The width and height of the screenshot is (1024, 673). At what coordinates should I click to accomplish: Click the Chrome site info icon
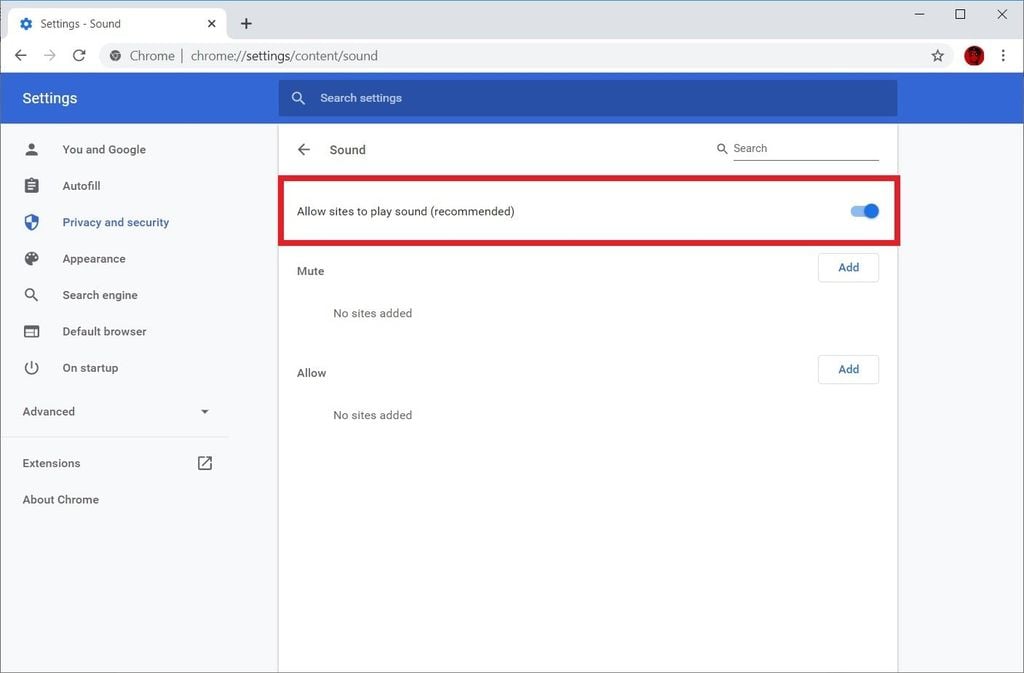[115, 55]
